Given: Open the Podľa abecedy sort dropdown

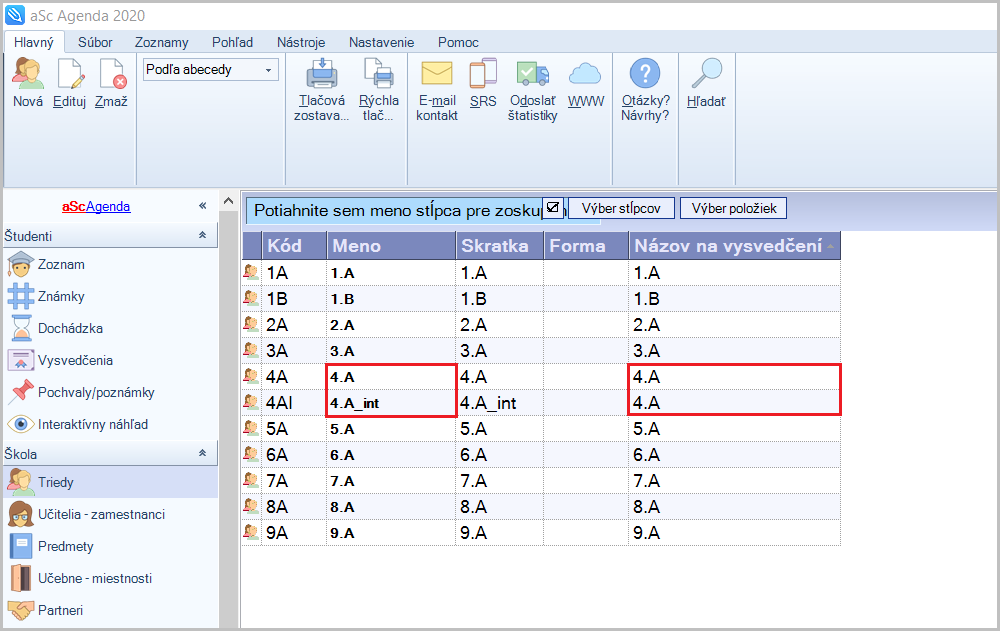Looking at the screenshot, I should (268, 70).
